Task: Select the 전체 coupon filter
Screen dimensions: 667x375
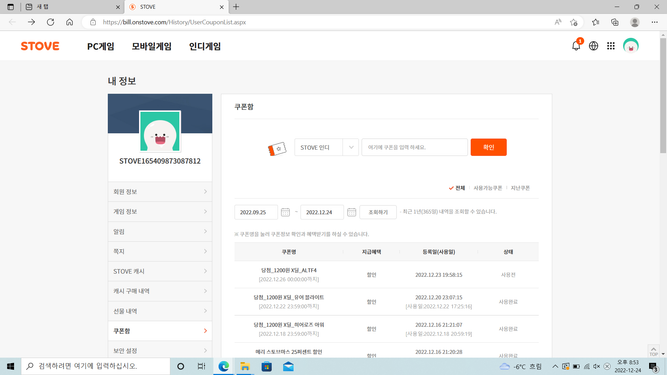Action: coord(457,188)
